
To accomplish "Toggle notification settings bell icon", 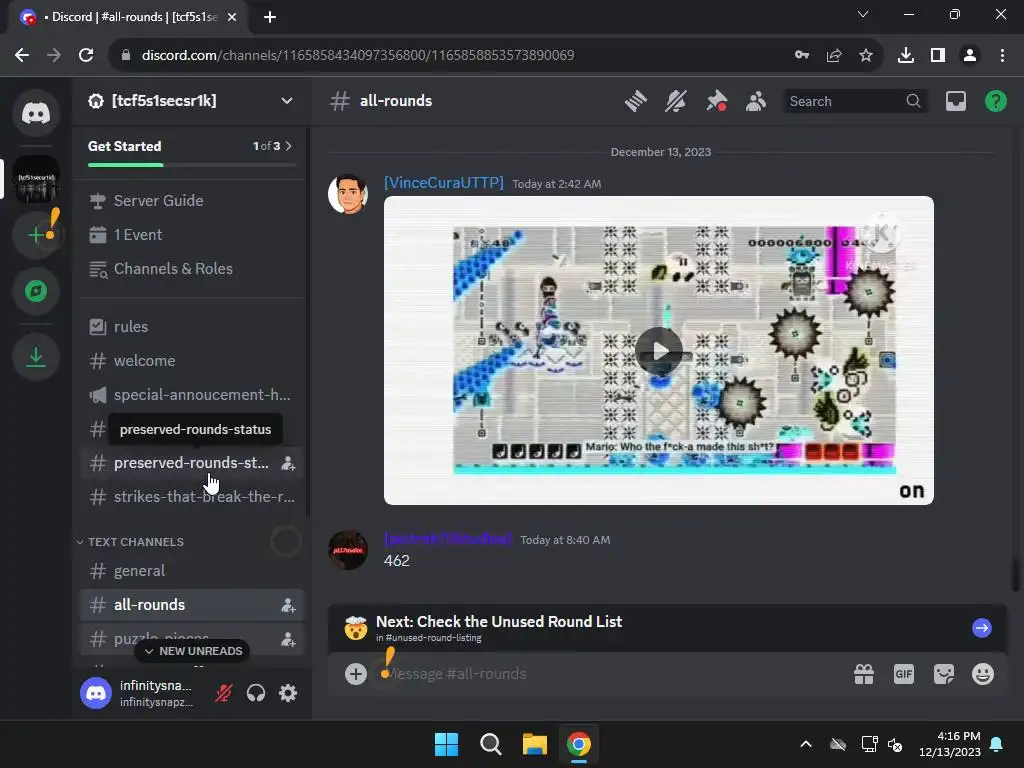I will click(x=676, y=101).
